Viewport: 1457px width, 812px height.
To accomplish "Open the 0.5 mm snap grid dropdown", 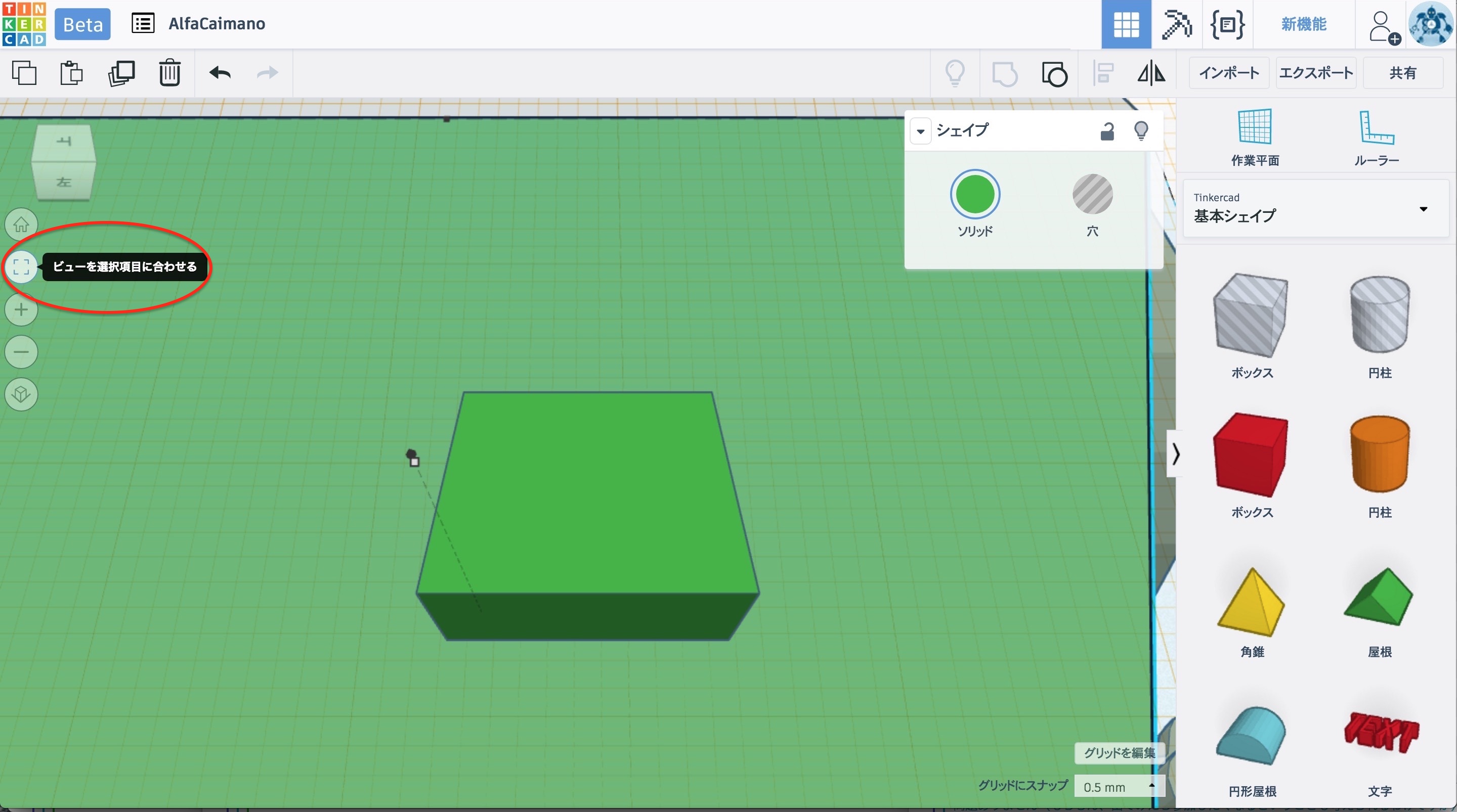I will point(1118,786).
